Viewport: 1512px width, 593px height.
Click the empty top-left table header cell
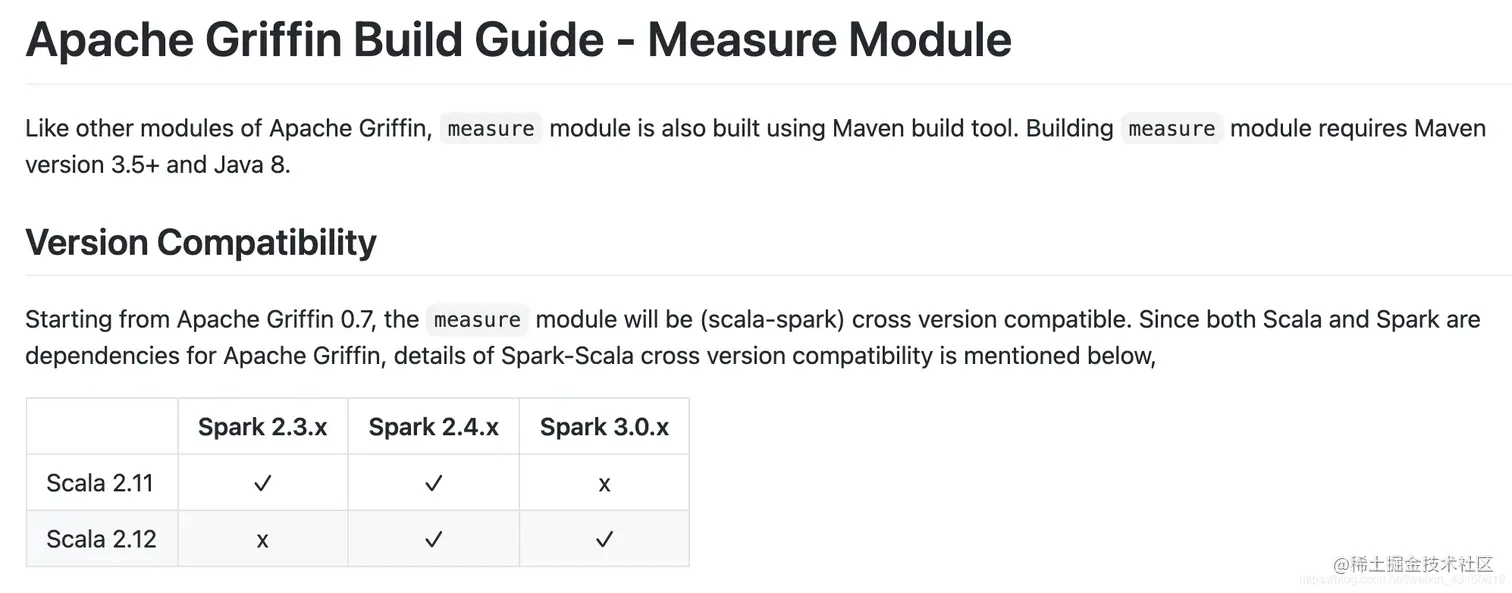102,427
